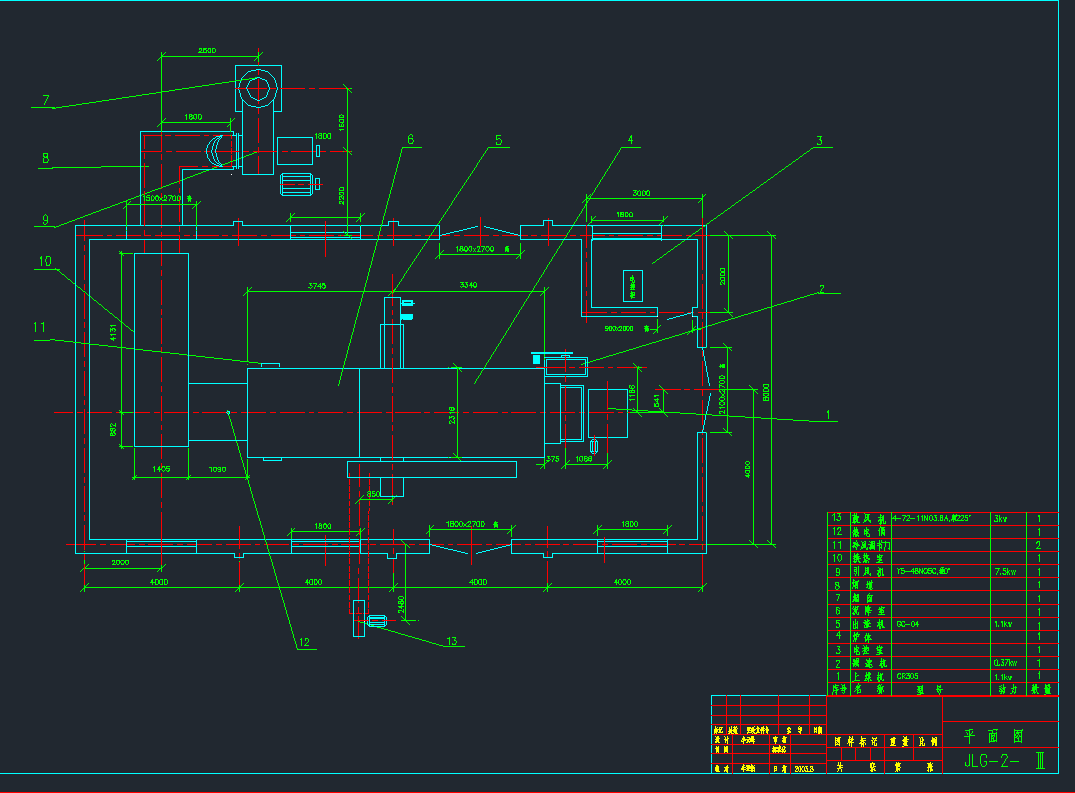Select callout number 13 at the bottom

pos(451,642)
